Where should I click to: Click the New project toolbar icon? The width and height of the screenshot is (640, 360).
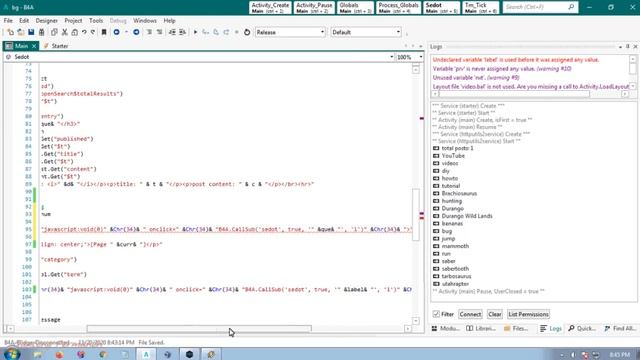click(10, 32)
